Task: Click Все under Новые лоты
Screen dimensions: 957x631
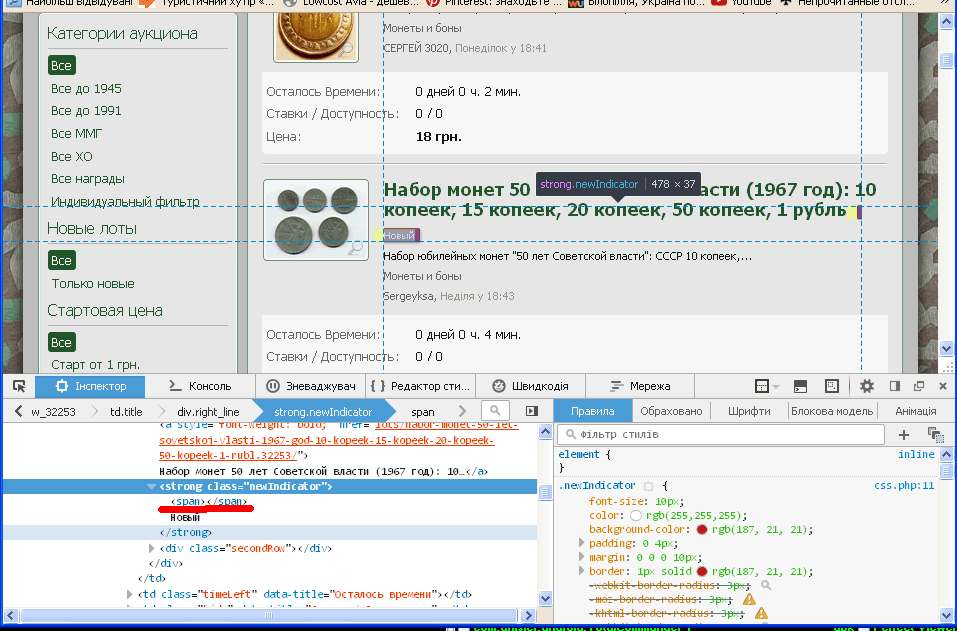Action: 61,261
